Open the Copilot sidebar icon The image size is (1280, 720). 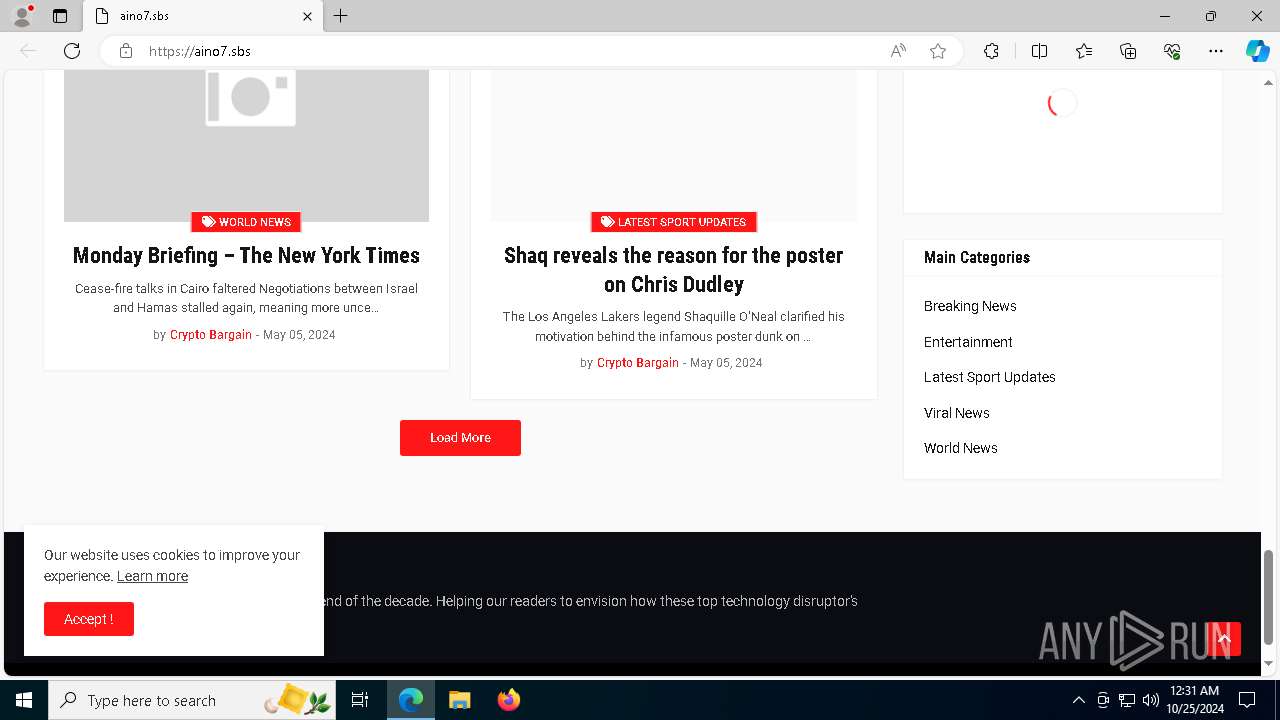[1257, 51]
